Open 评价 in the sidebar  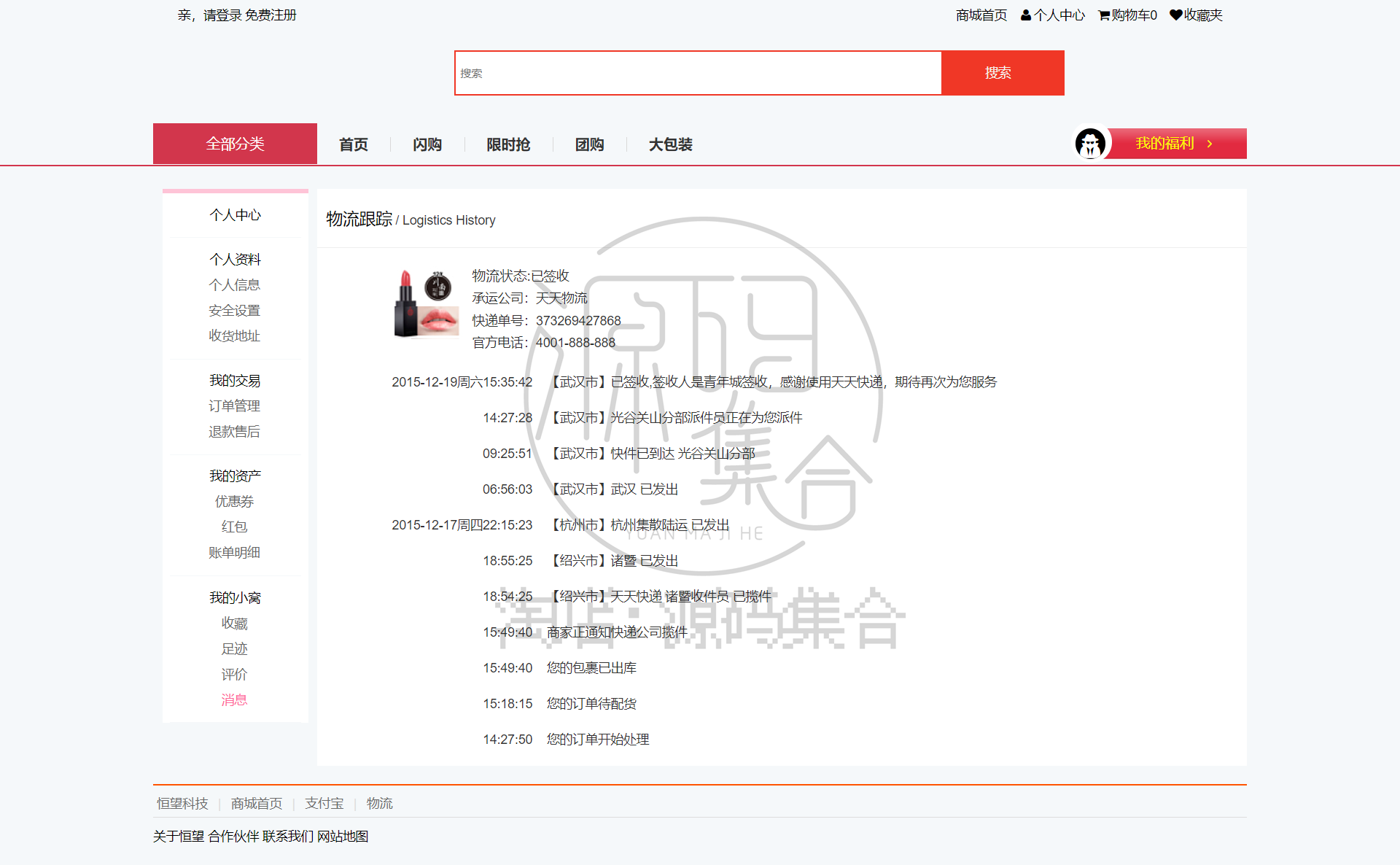(235, 675)
